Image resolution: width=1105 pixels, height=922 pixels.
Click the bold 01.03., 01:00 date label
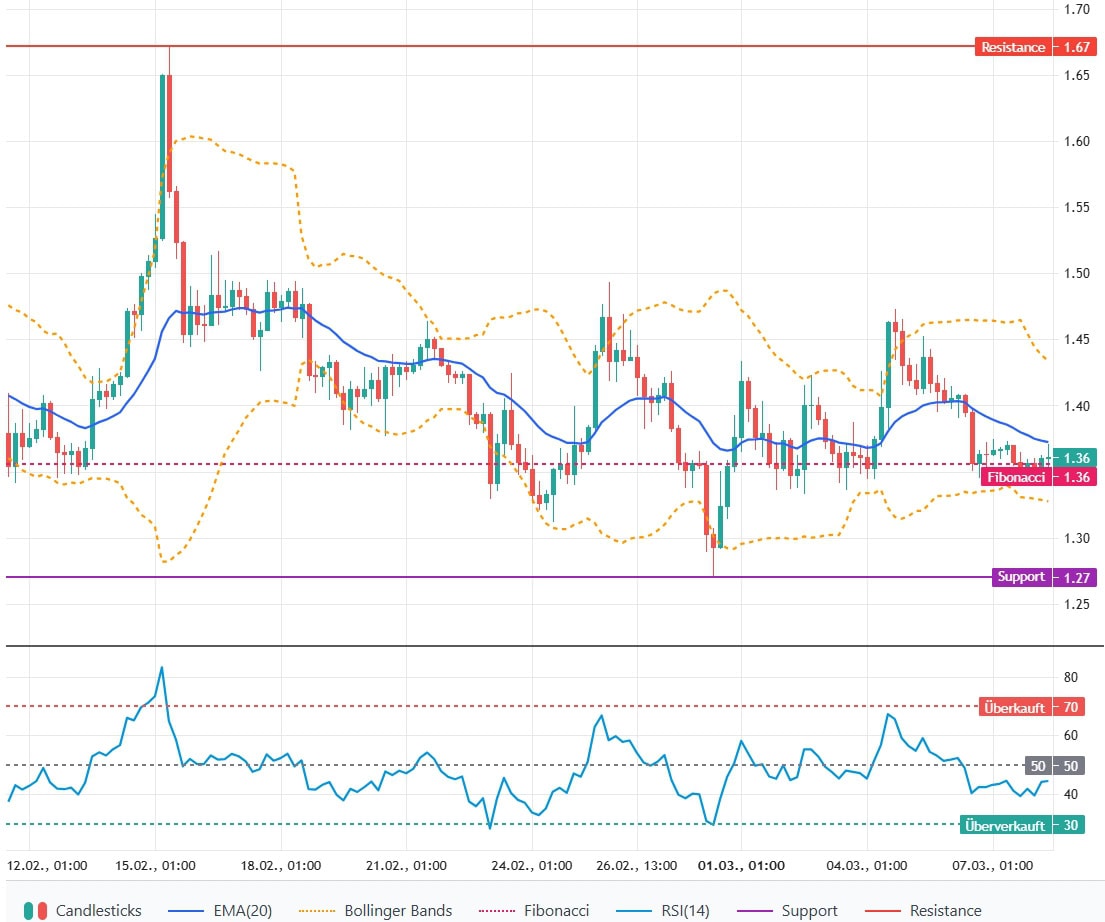pos(741,866)
